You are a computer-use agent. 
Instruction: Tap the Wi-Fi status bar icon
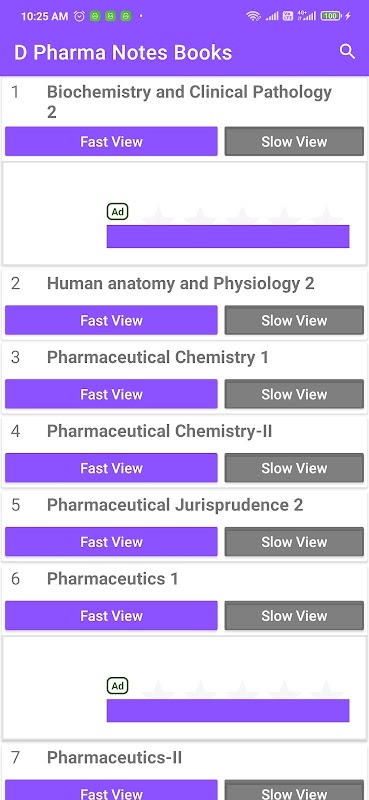(x=253, y=16)
